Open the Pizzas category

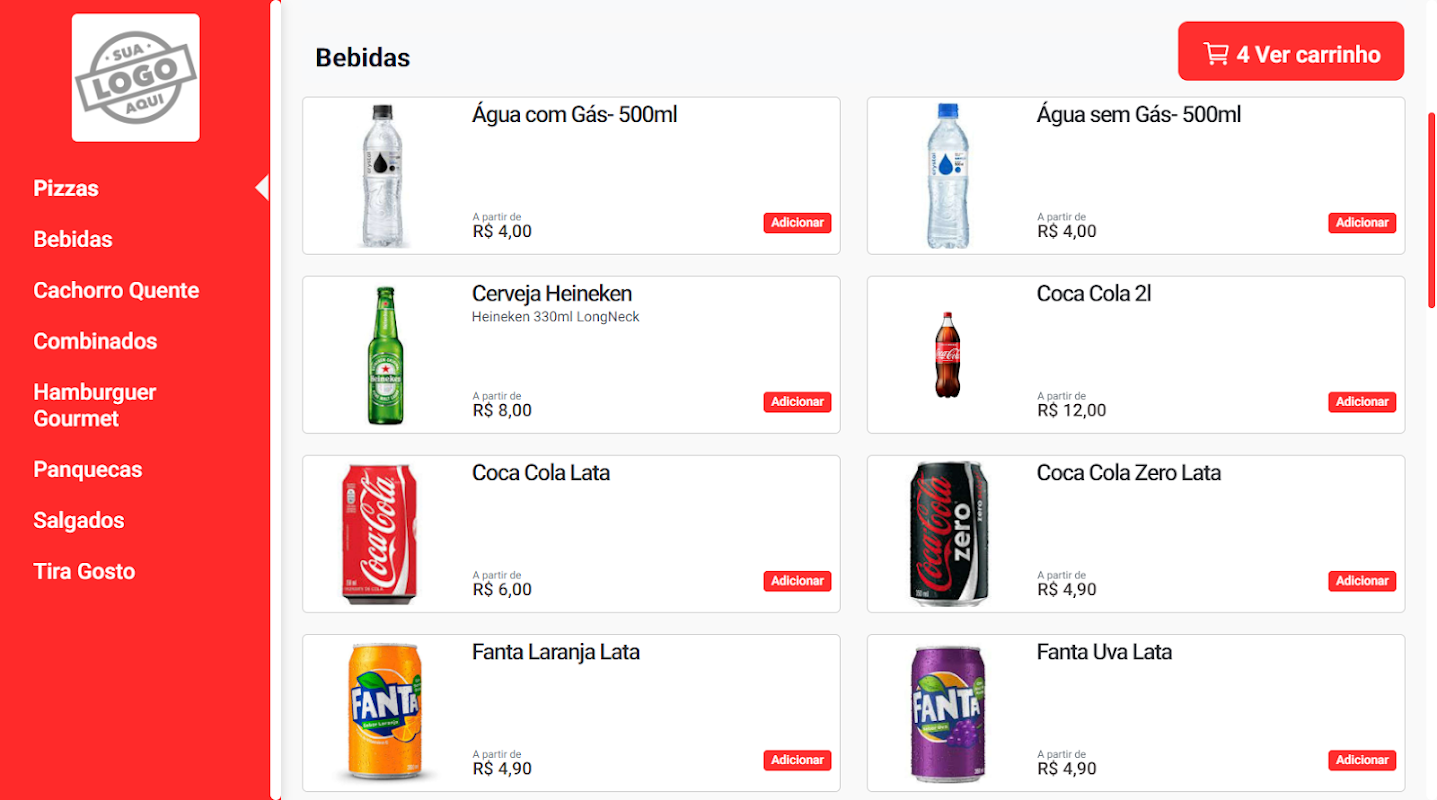66,188
